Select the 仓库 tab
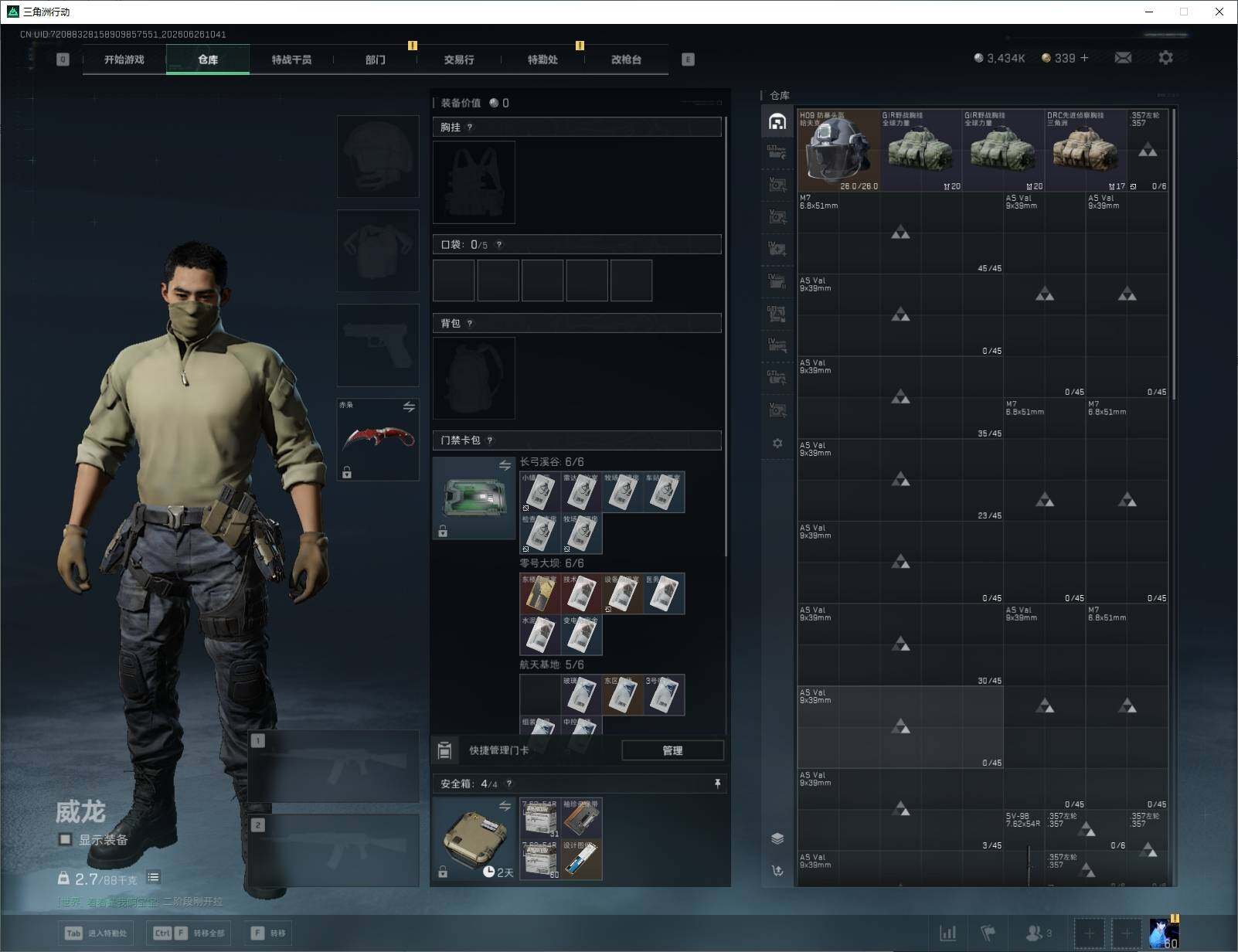 [208, 59]
